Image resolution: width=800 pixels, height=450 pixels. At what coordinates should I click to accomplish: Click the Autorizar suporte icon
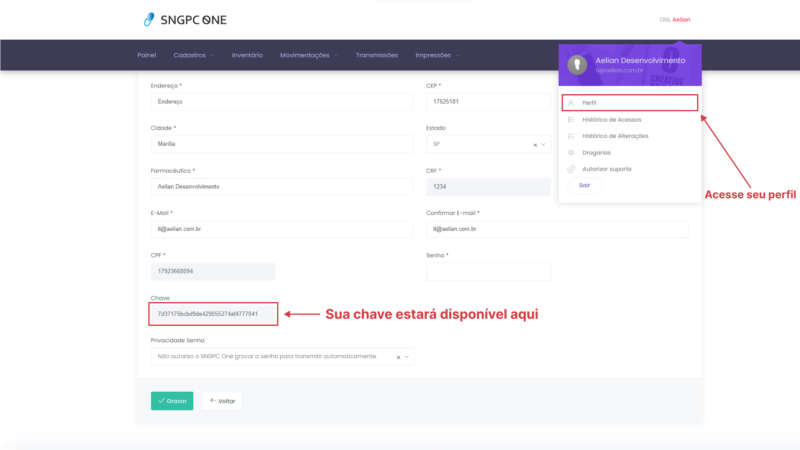point(570,169)
